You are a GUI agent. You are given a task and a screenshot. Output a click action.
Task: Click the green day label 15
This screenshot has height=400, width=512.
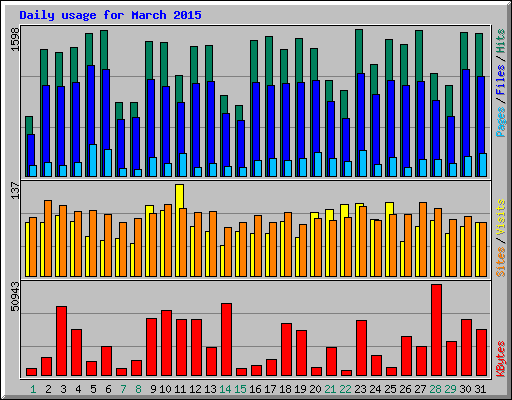[240, 389]
